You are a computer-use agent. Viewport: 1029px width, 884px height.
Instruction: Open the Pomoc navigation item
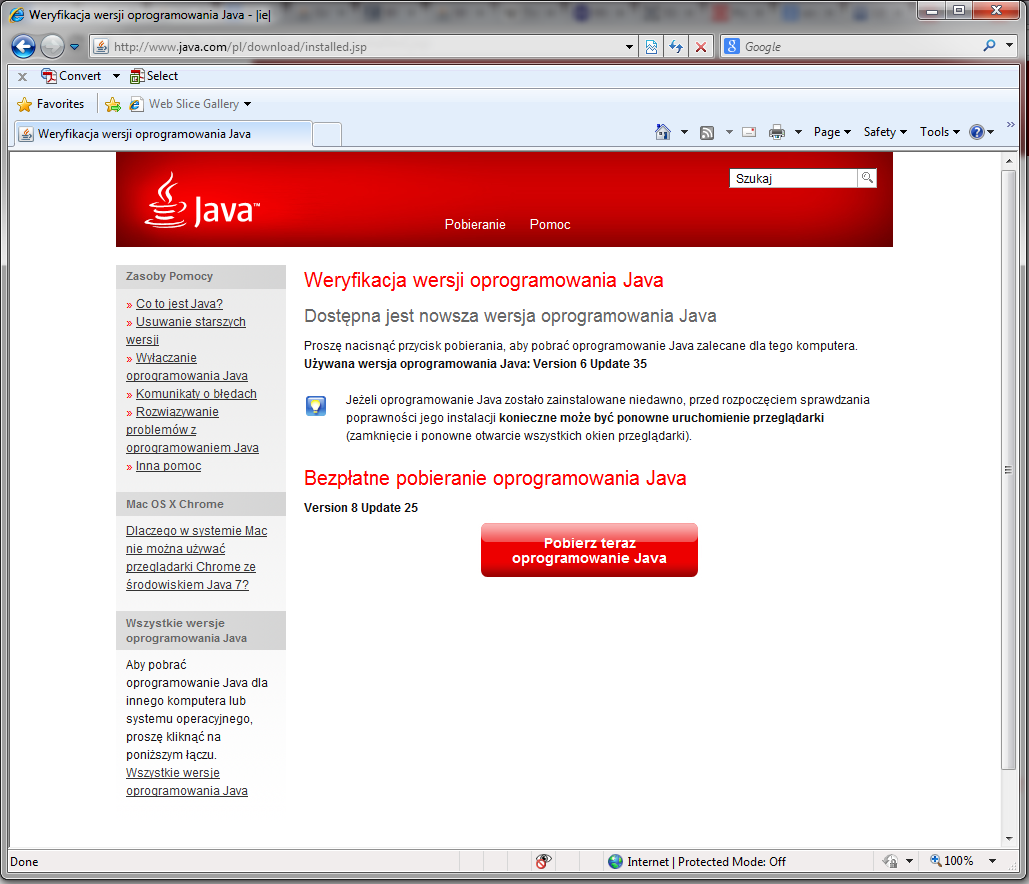pos(550,224)
